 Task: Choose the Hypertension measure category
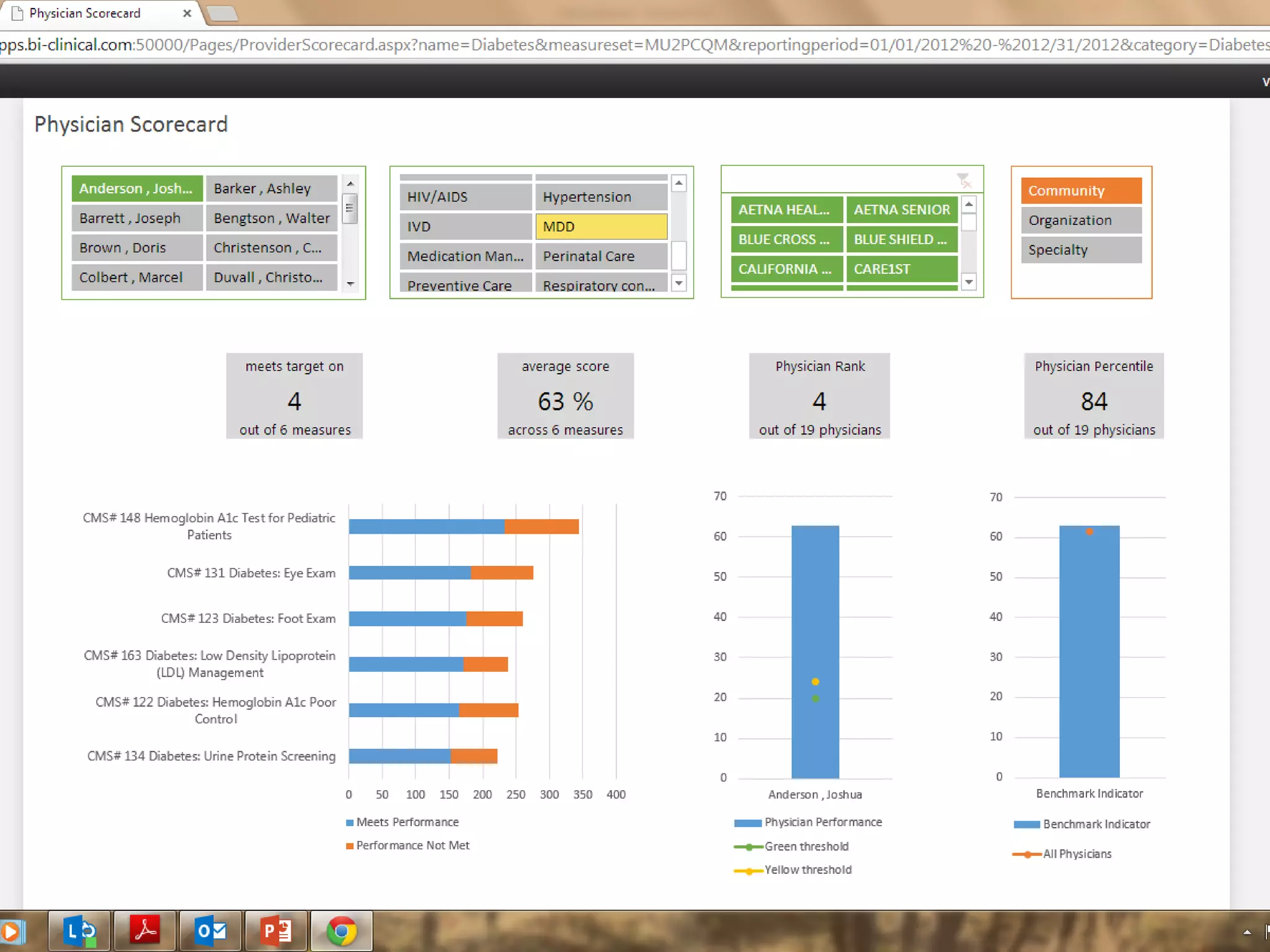point(601,197)
